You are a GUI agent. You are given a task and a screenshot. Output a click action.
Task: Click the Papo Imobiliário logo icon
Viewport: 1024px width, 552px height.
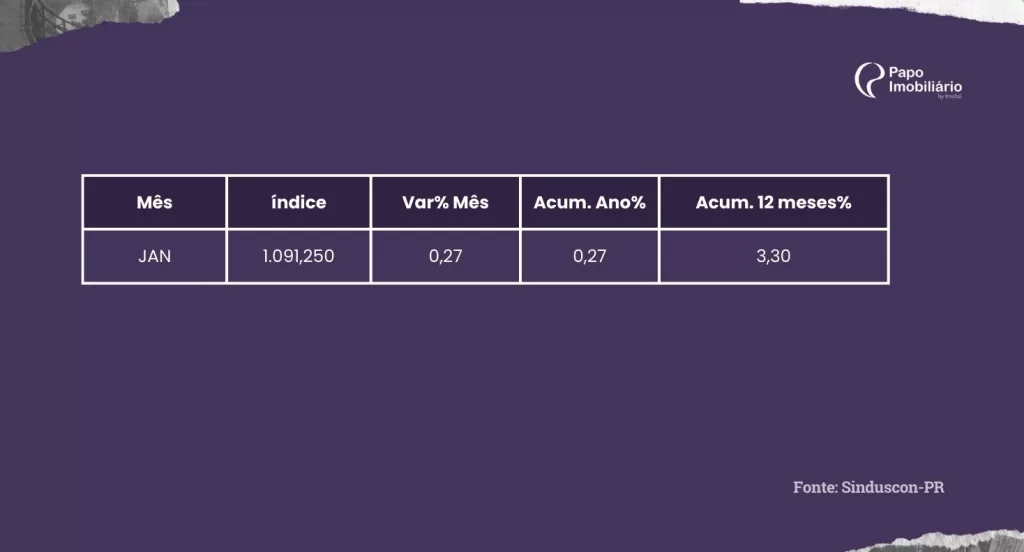pyautogui.click(x=869, y=80)
